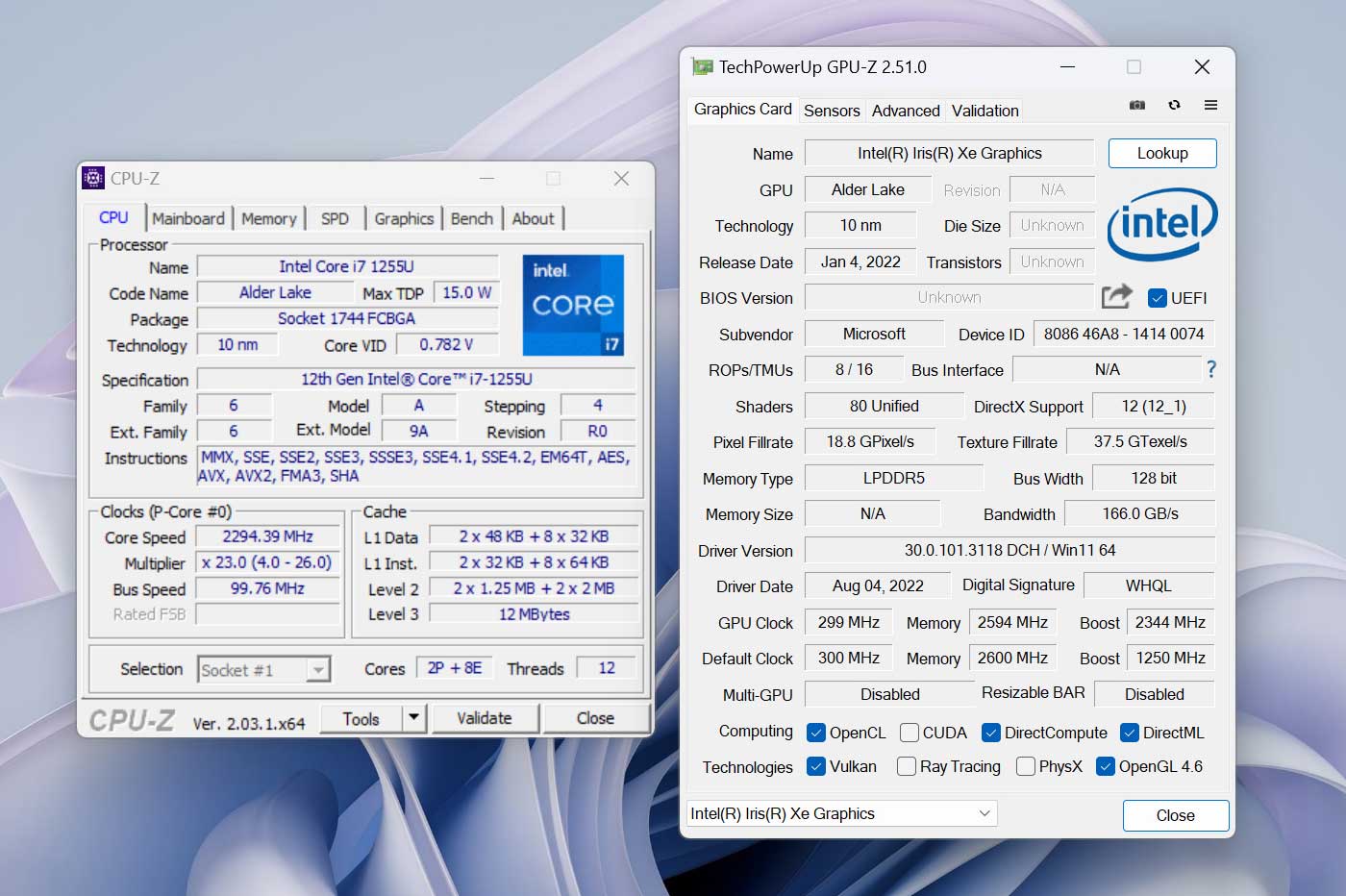The width and height of the screenshot is (1346, 896).
Task: Click the Bandwidth value 166.0 GB/s
Action: pos(1140,513)
